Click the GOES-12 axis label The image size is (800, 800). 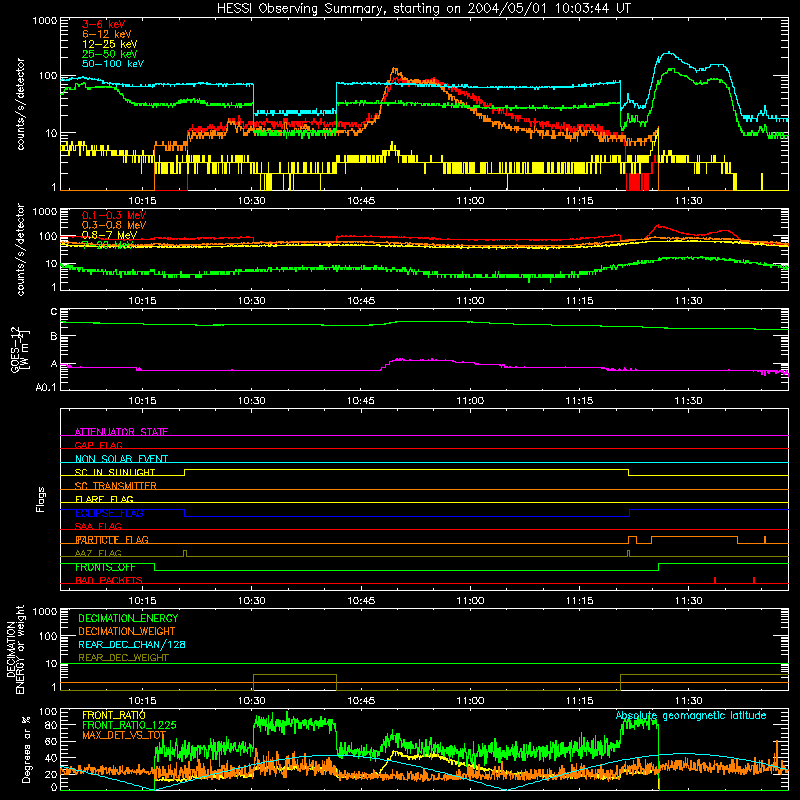pos(20,349)
